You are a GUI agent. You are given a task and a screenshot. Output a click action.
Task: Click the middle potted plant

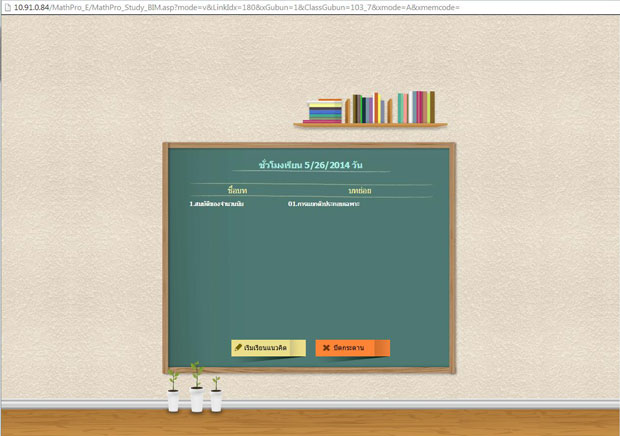pos(196,388)
